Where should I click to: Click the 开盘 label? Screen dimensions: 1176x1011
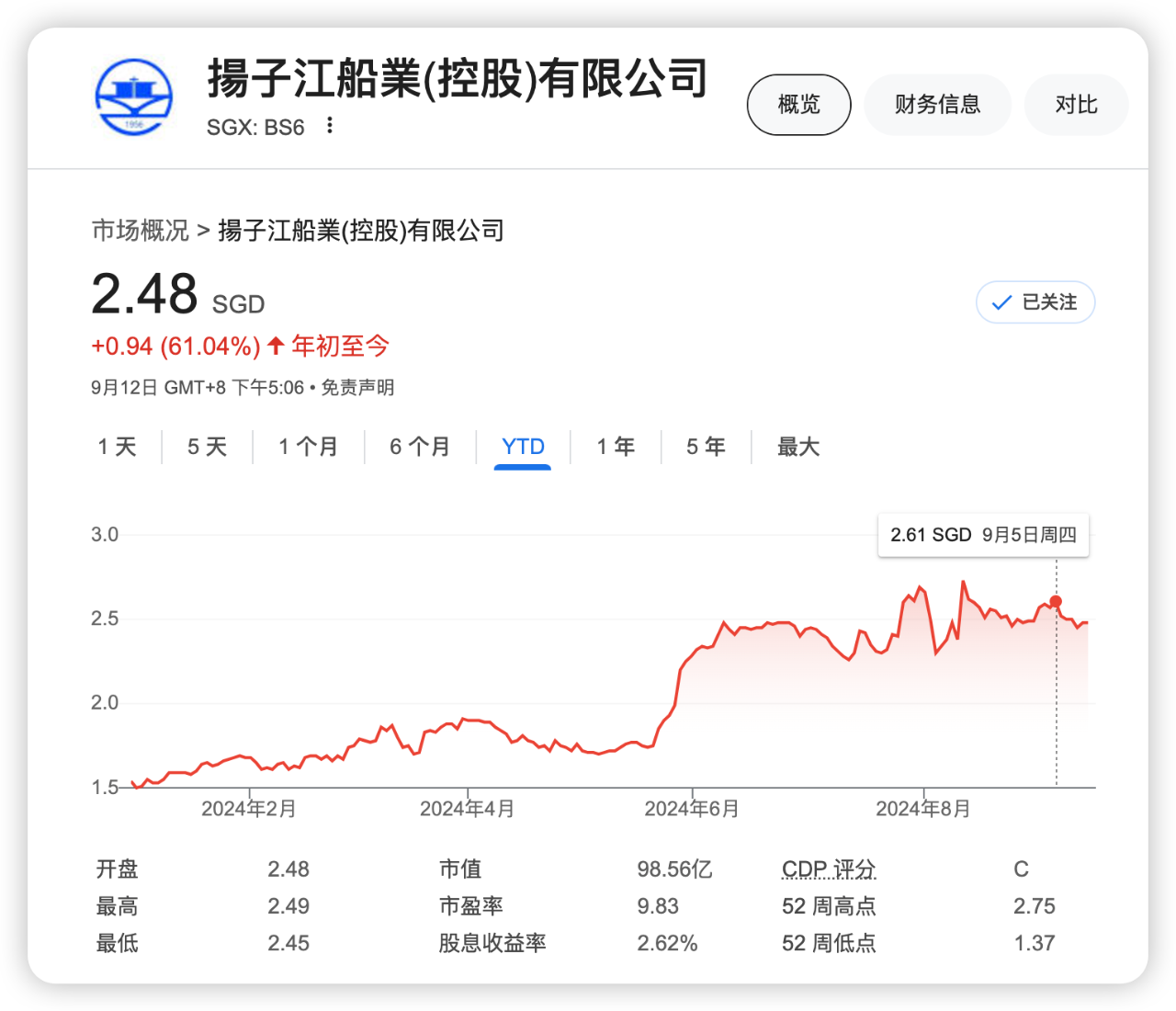click(x=118, y=869)
